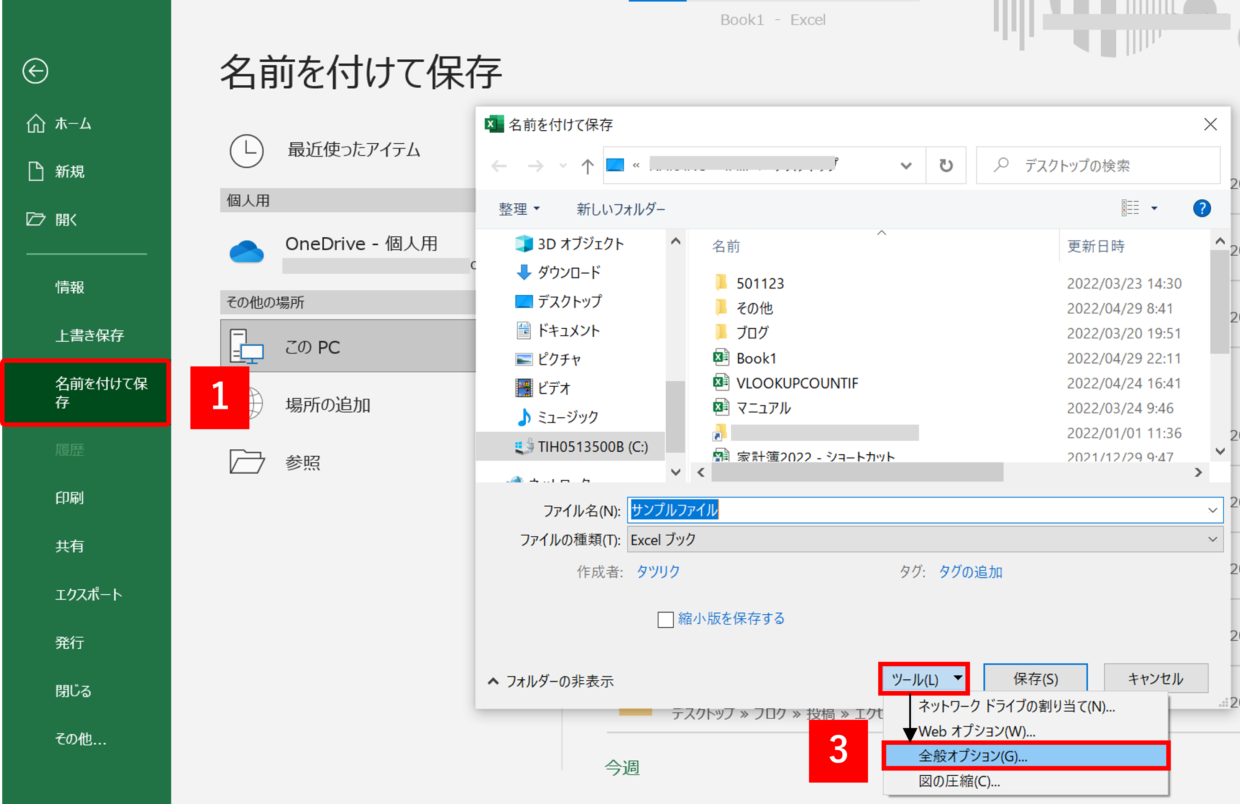The image size is (1240, 804).
Task: Open the ツール(L) dropdown button
Action: tap(925, 679)
